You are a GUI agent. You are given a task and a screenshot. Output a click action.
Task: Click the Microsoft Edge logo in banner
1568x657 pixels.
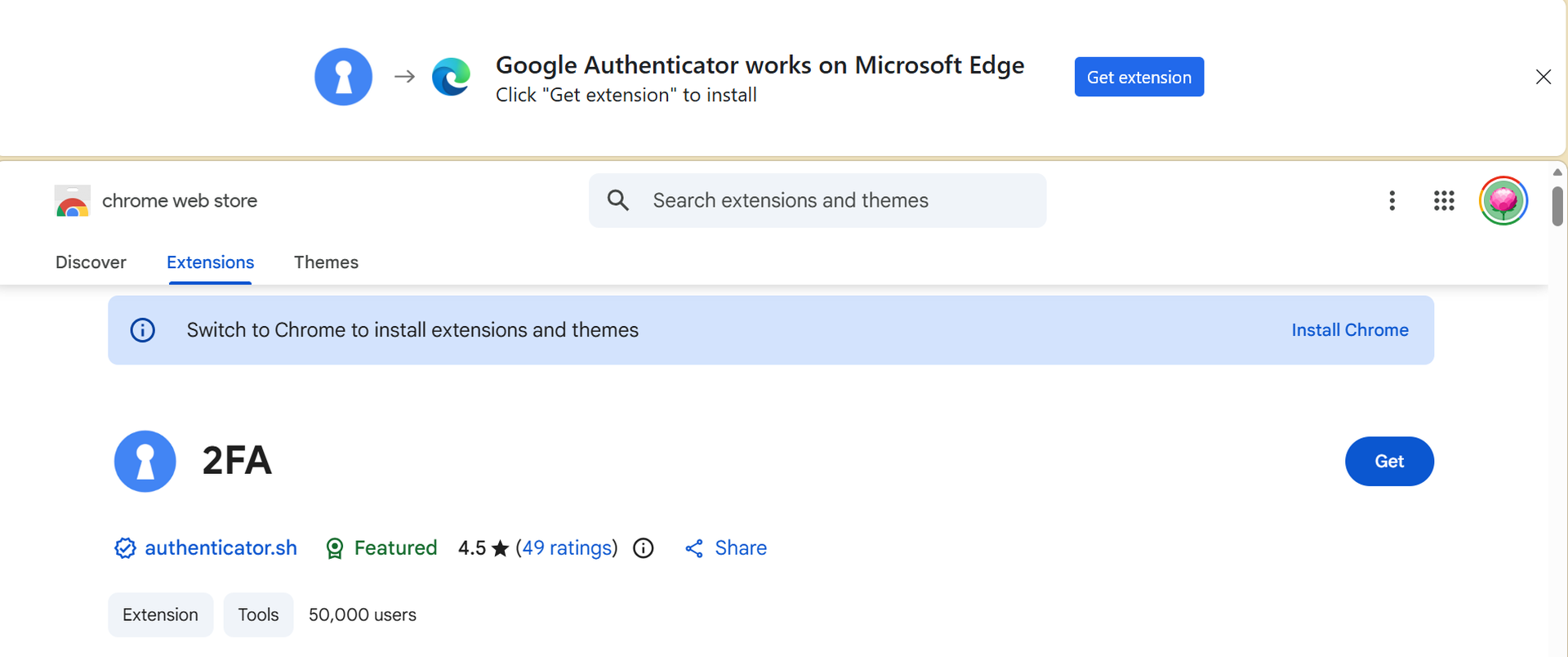click(x=451, y=77)
